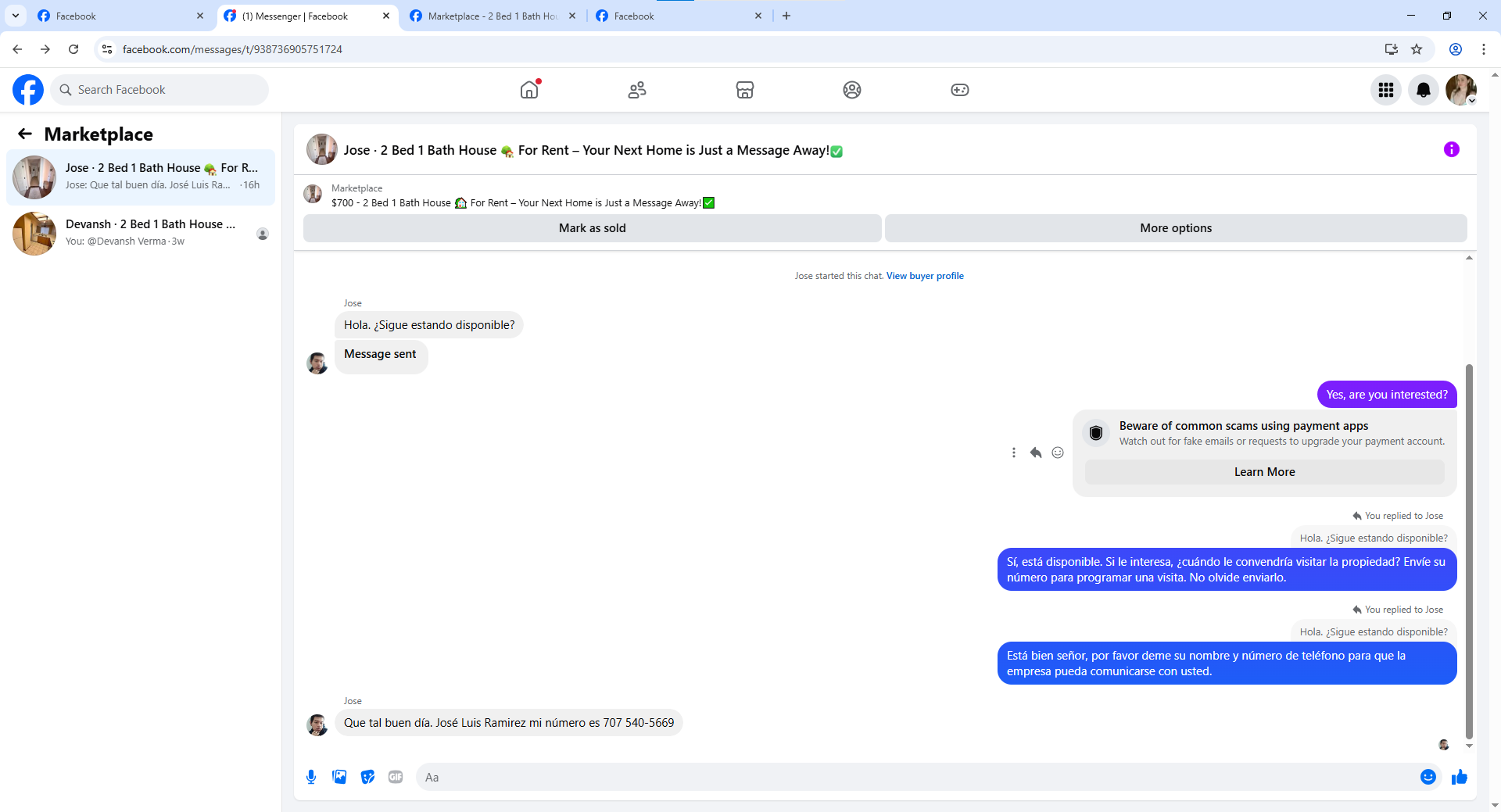Open View buyer profile link
This screenshot has height=812, width=1501.
pyautogui.click(x=925, y=276)
